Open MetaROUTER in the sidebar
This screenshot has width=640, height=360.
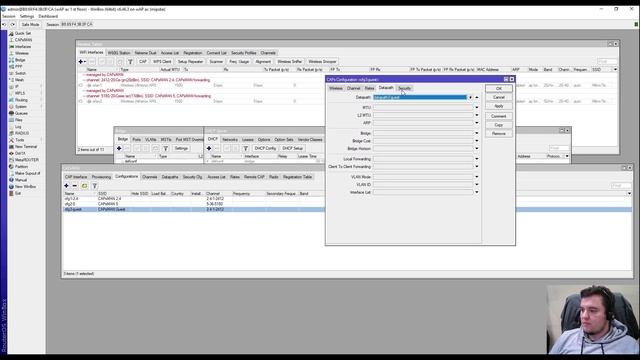pyautogui.click(x=27, y=160)
